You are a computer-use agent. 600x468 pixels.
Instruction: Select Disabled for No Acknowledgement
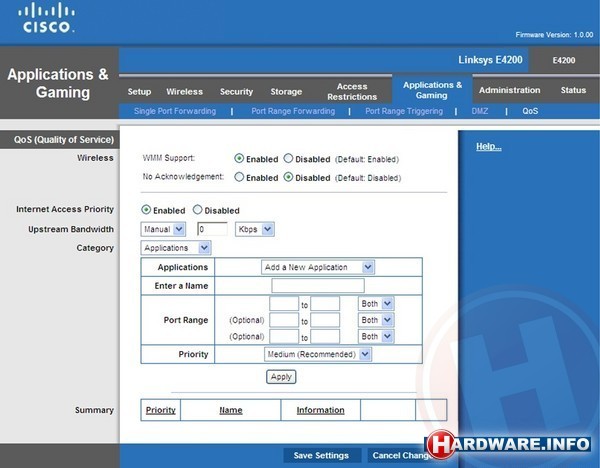point(288,177)
